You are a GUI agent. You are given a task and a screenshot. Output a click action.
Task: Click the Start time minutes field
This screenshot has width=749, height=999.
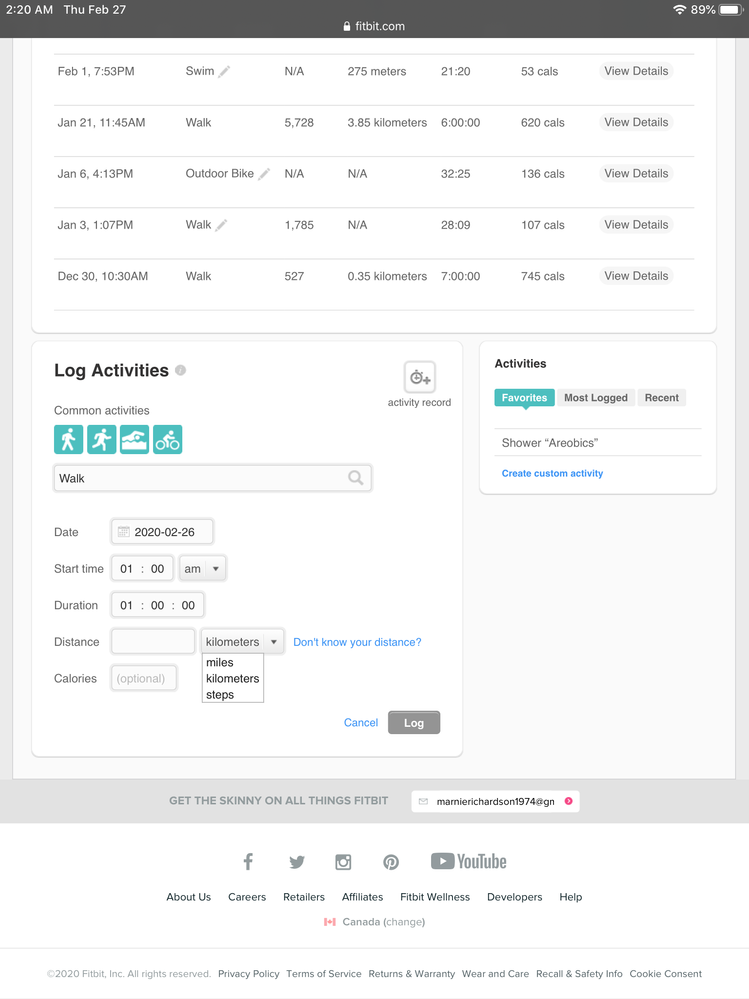click(157, 568)
